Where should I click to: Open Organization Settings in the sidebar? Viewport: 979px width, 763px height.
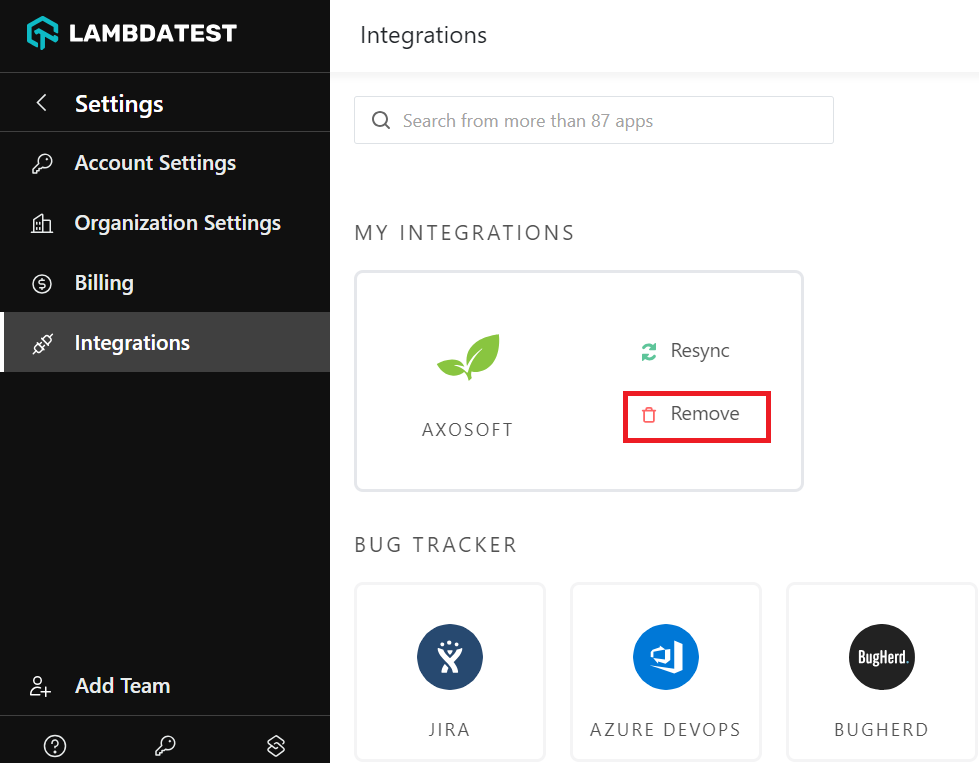177,223
